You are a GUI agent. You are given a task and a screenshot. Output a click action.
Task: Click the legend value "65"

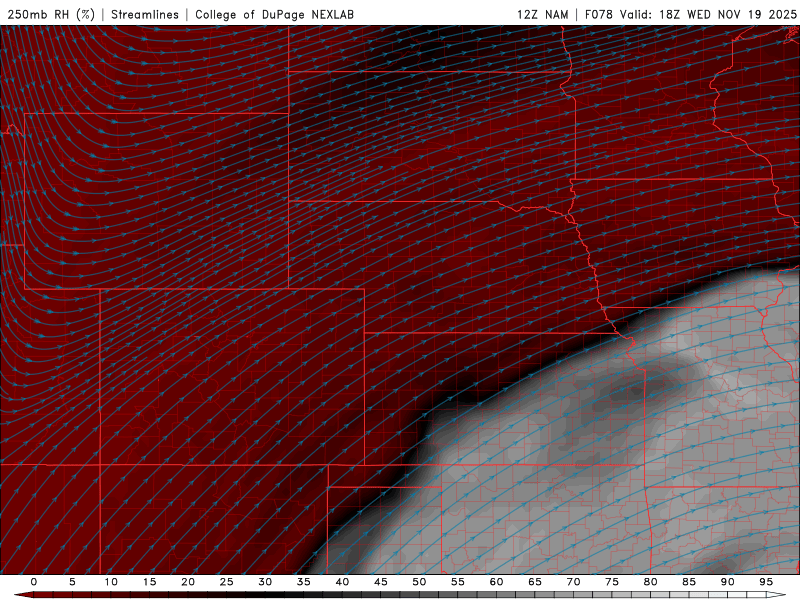click(535, 582)
